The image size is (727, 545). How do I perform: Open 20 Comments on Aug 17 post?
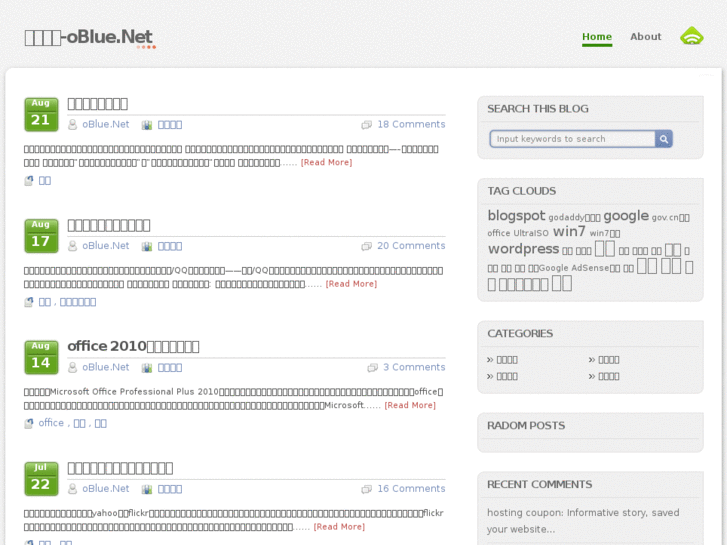(411, 246)
